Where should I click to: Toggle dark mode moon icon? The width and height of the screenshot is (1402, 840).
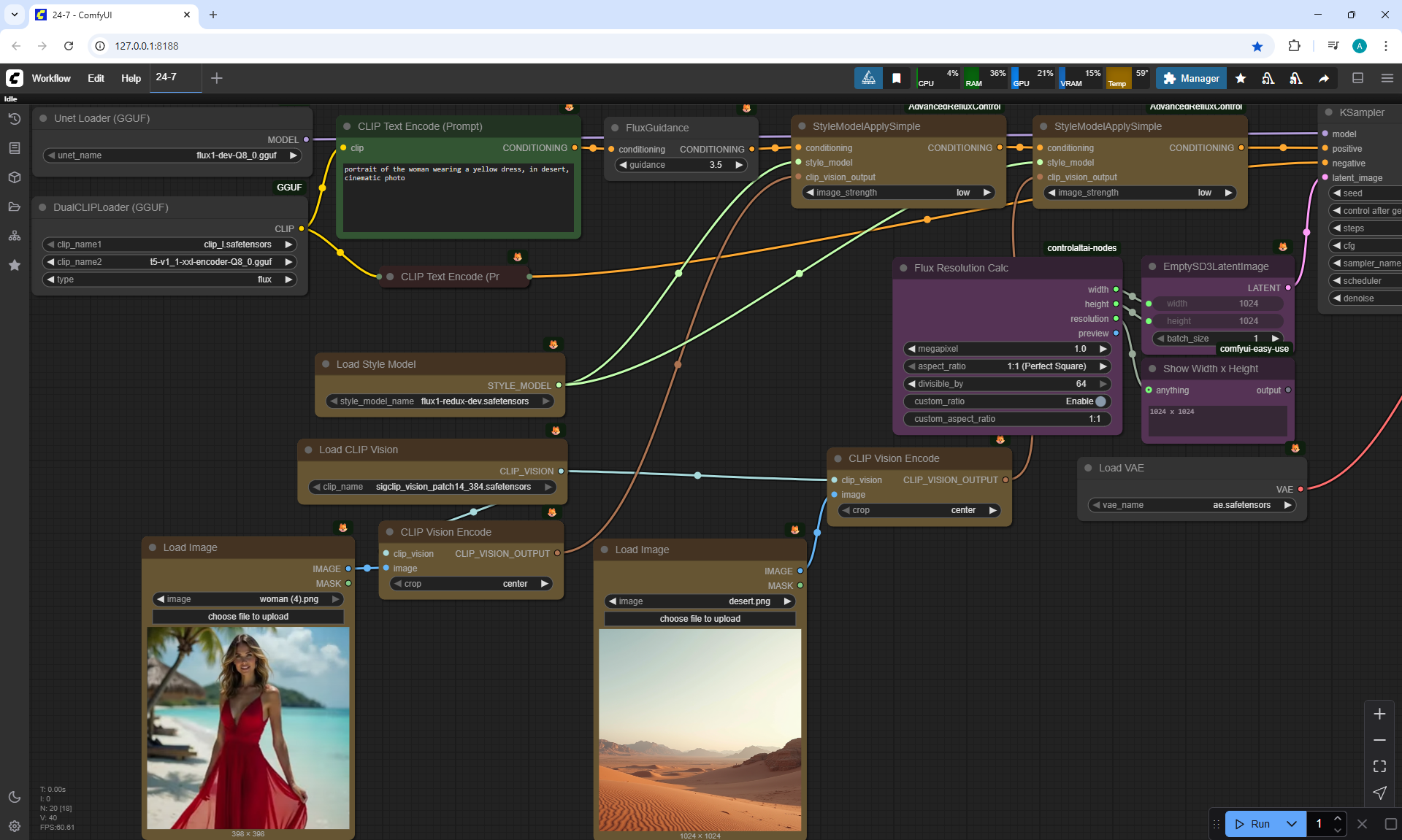[15, 797]
